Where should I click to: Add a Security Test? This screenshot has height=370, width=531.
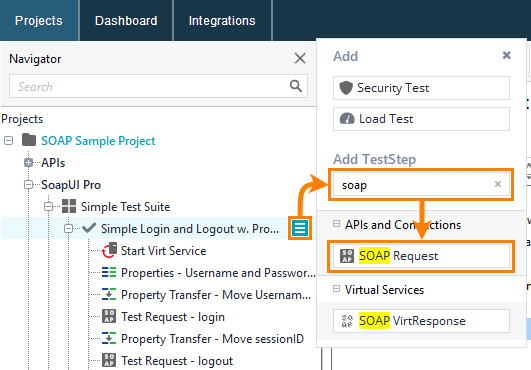(x=421, y=88)
